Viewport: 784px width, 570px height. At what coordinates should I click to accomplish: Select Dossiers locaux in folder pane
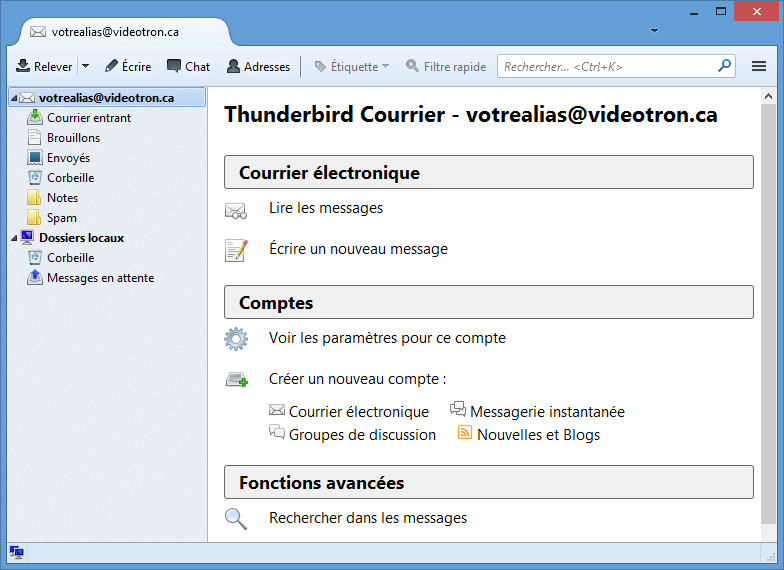81,238
